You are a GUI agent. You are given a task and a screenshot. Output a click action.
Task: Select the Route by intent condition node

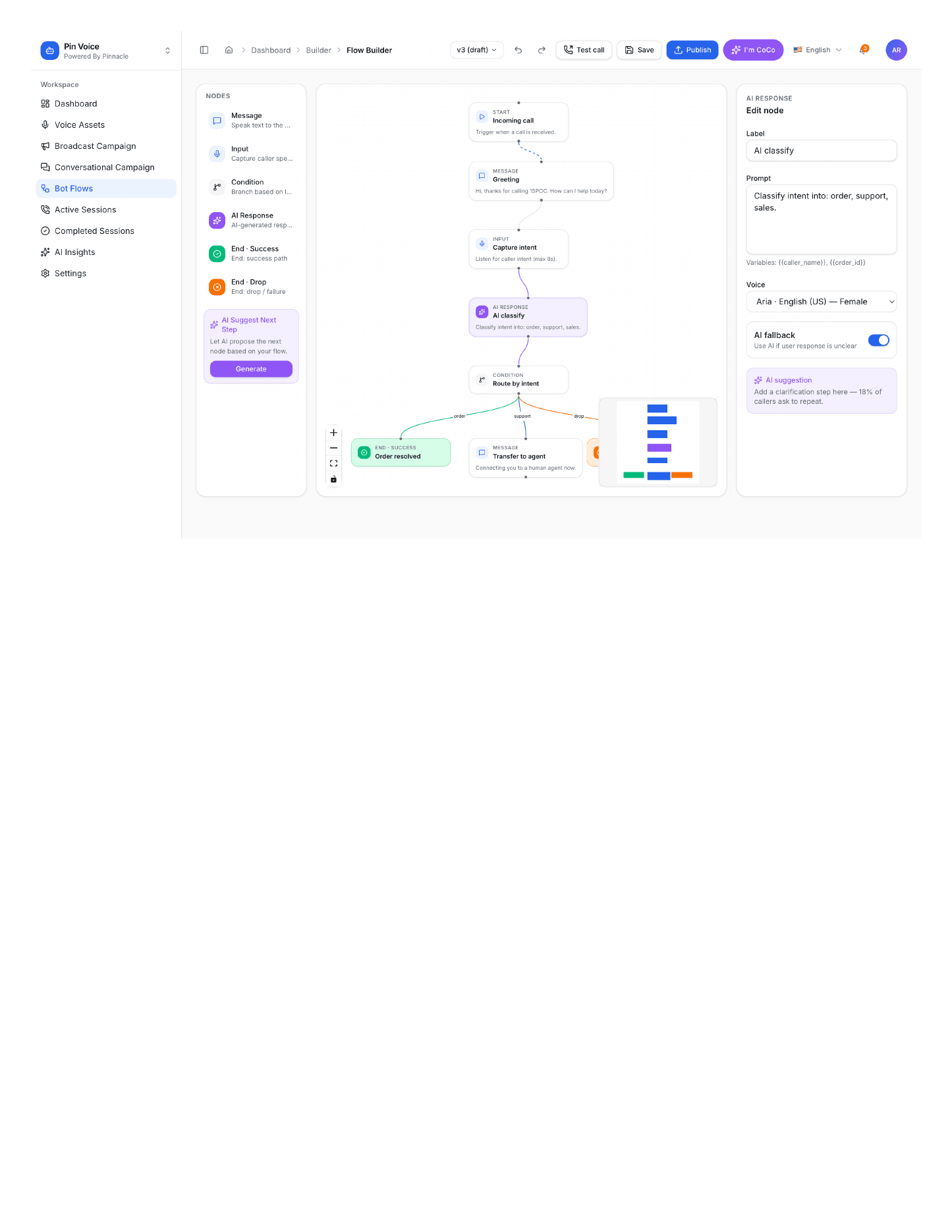[x=518, y=379]
